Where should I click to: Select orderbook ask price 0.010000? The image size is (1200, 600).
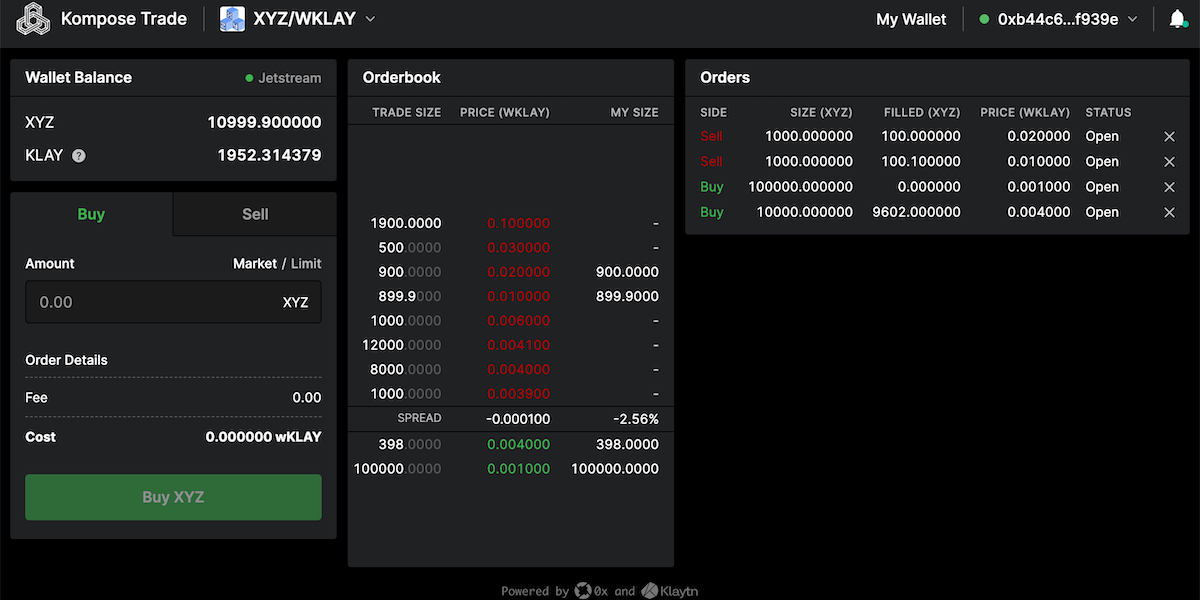(518, 297)
